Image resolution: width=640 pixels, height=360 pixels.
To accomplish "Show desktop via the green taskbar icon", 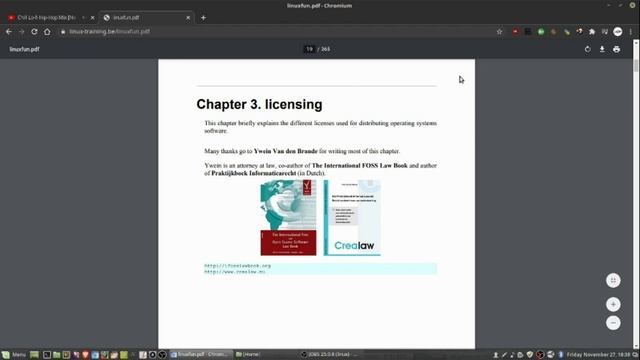I will point(34,354).
